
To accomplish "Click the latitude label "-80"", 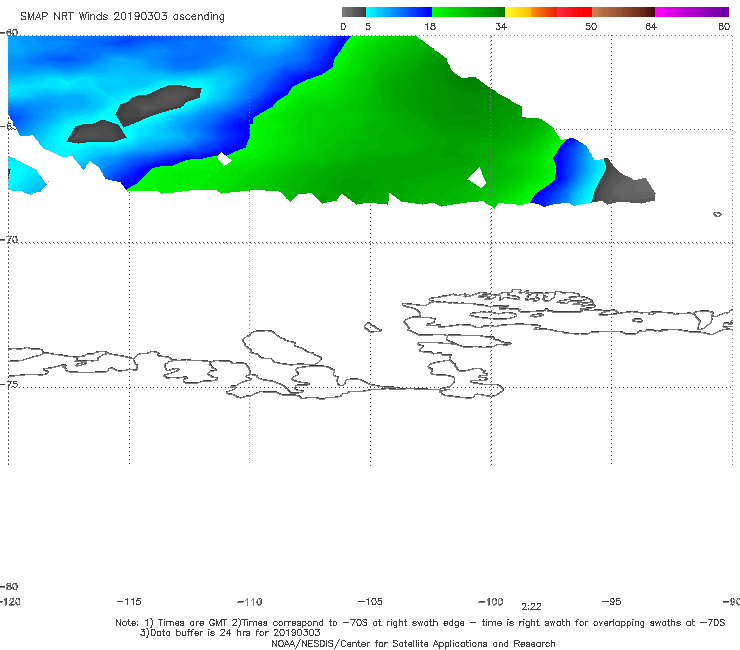I will 9,587.
